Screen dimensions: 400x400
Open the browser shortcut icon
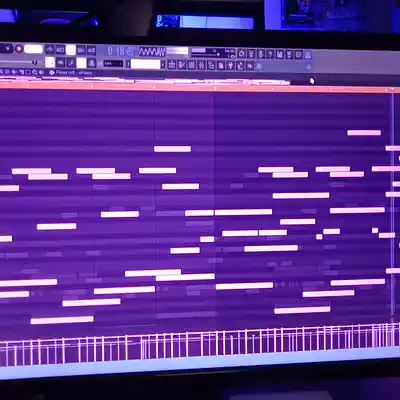pos(211,65)
